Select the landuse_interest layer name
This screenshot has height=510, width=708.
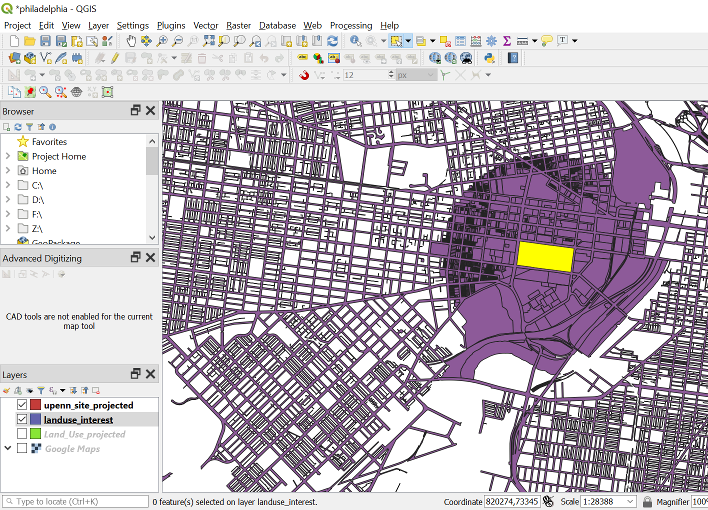coord(78,420)
